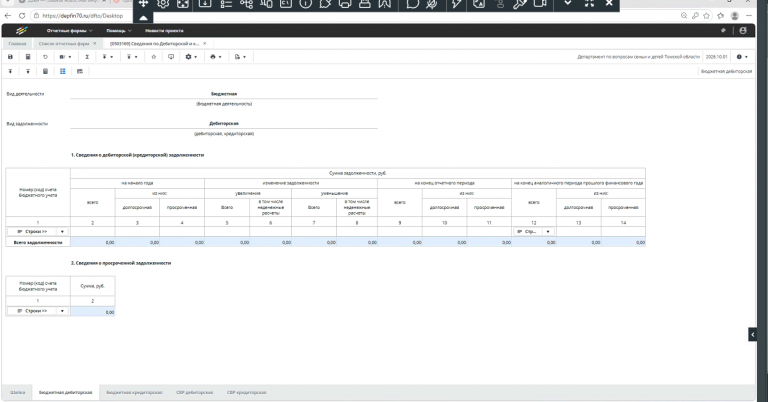Open arrow next to 'Строки >>' in overdue debt table
Viewport: 768px width, 402px height.
62,311
